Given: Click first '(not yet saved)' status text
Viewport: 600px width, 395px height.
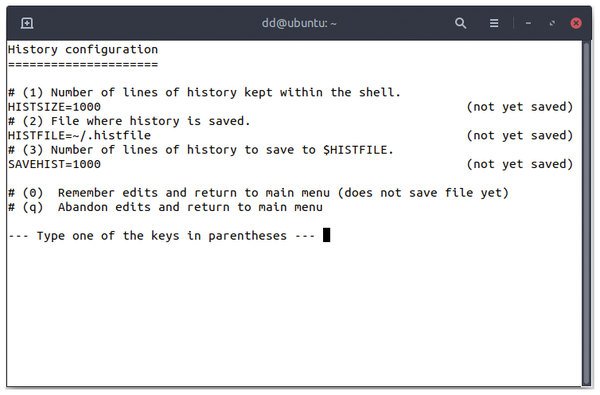Looking at the screenshot, I should [520, 107].
